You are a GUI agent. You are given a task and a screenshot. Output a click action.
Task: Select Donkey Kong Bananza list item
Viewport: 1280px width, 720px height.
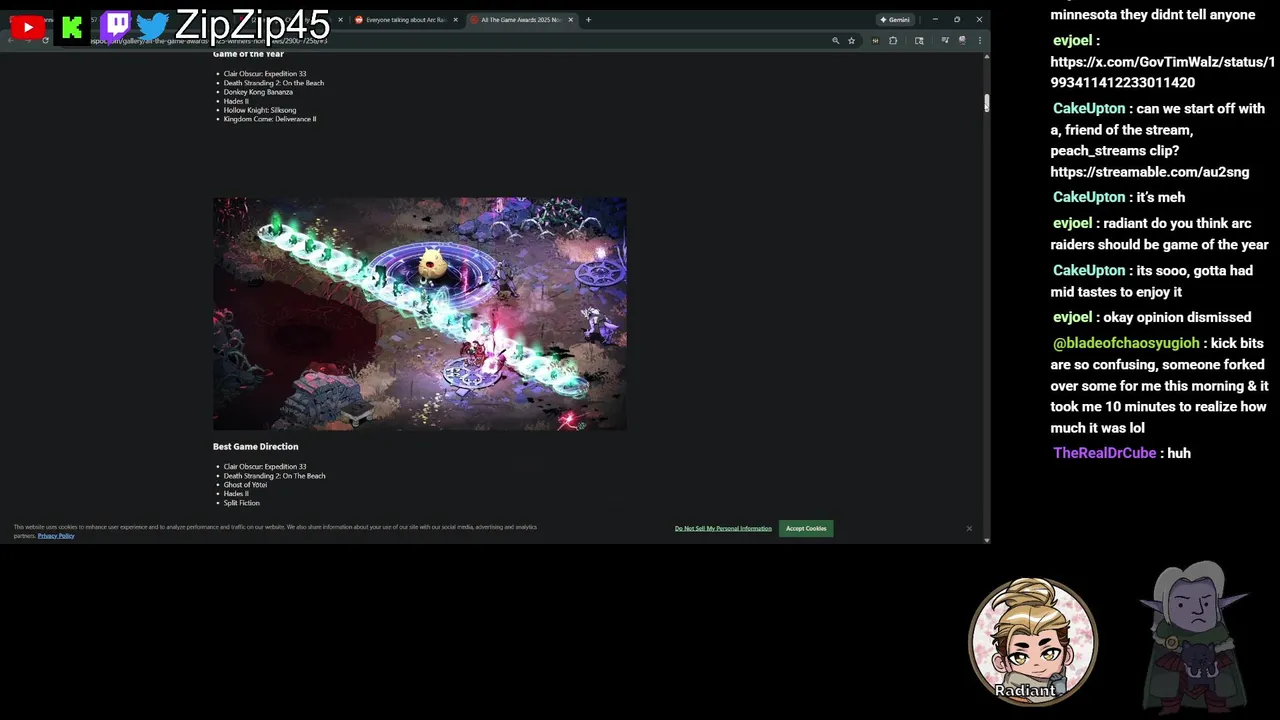(x=258, y=92)
